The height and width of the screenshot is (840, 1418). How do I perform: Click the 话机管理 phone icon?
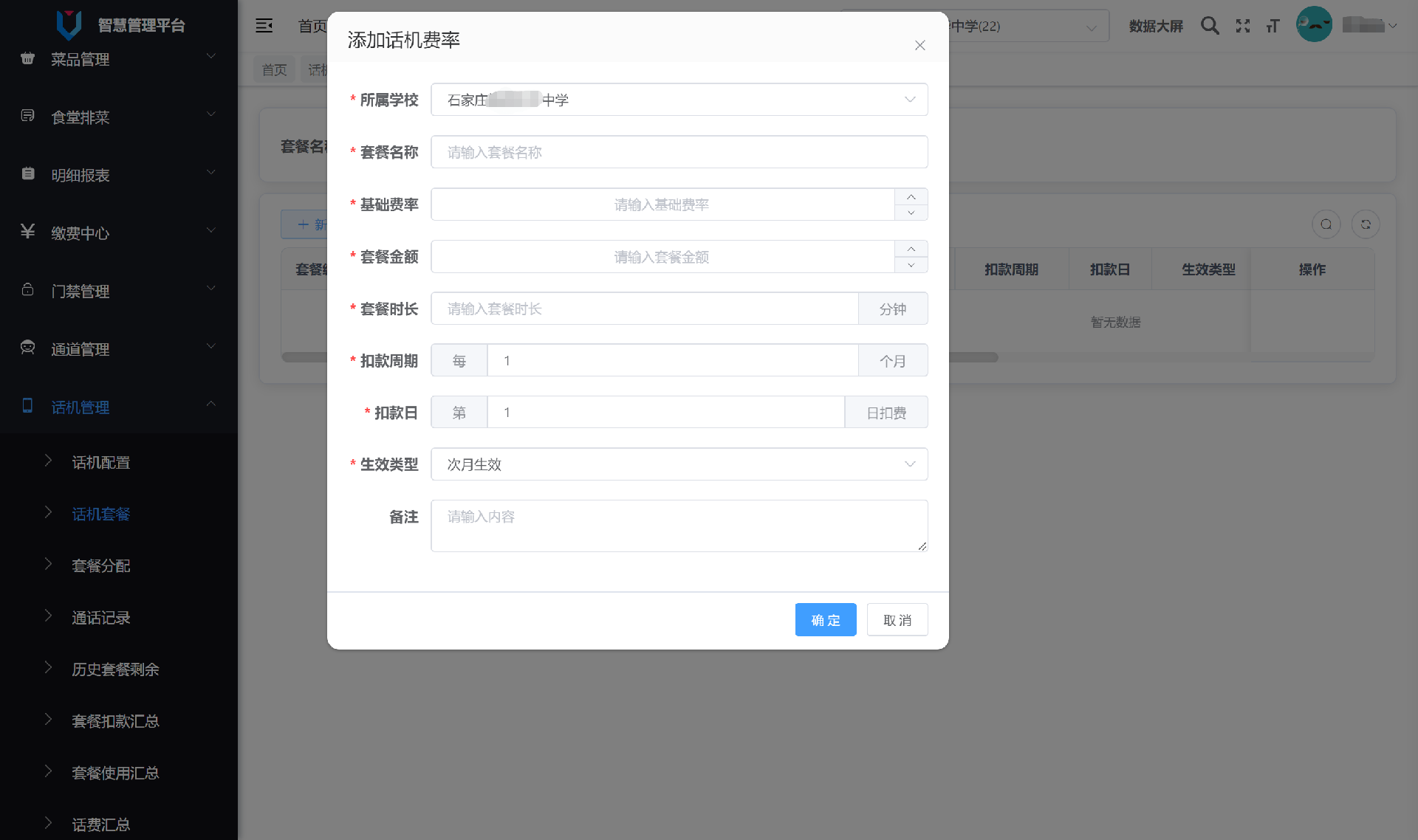click(27, 405)
